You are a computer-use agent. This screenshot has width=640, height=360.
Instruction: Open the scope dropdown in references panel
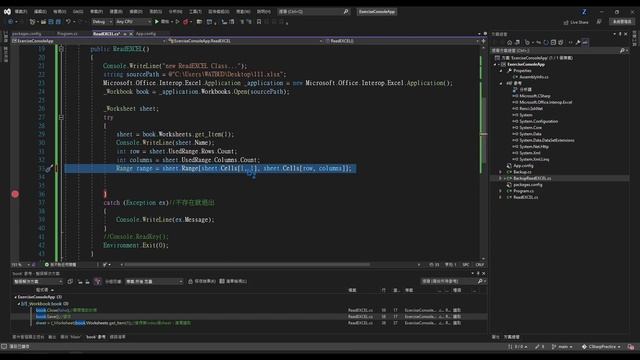click(38, 282)
